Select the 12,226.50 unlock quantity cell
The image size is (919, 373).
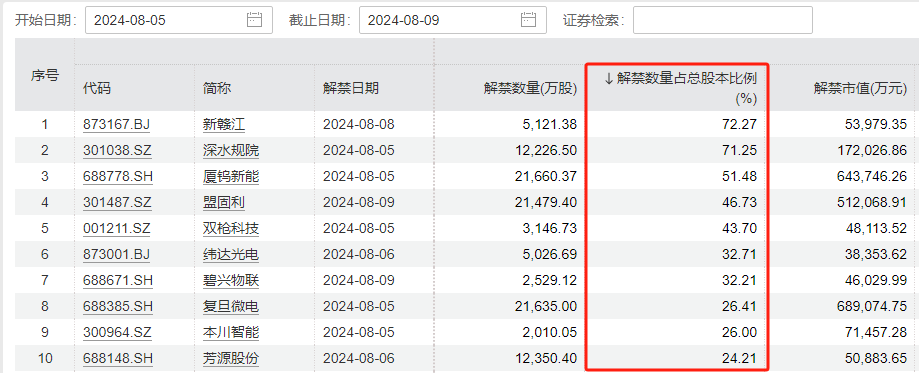tap(546, 150)
